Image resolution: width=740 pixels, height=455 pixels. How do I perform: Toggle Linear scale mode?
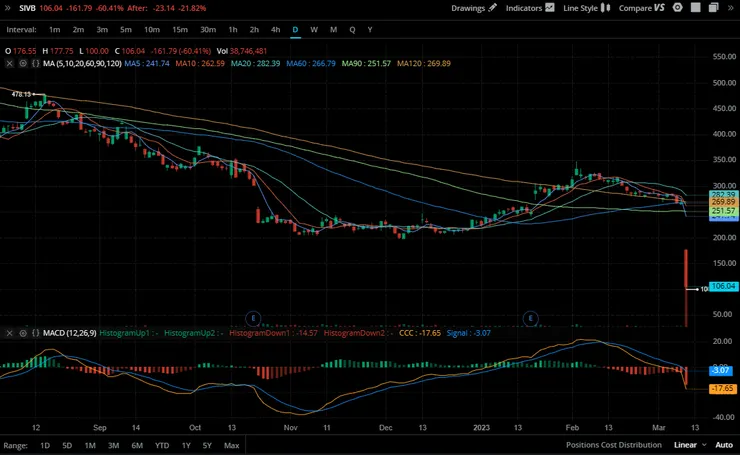pyautogui.click(x=685, y=445)
